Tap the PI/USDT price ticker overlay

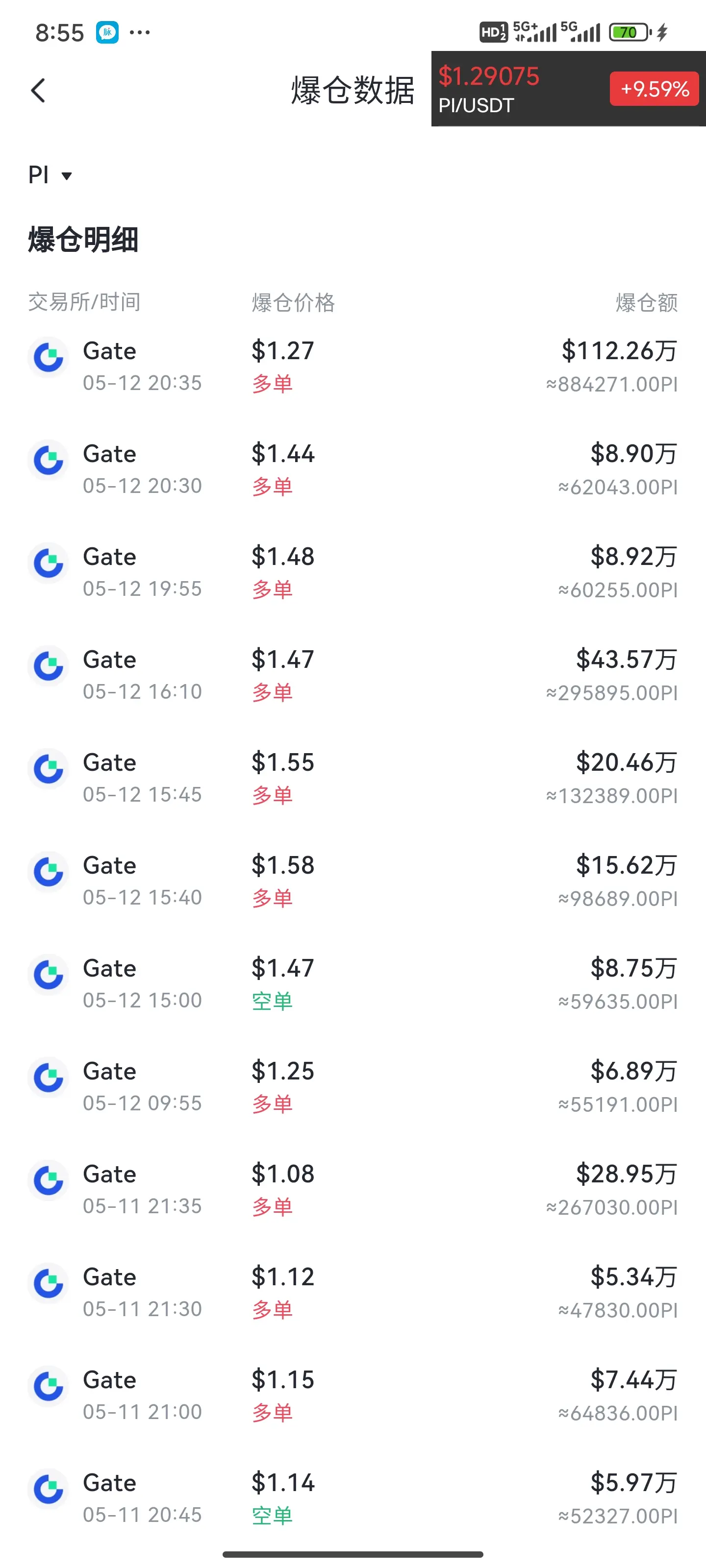coord(568,89)
